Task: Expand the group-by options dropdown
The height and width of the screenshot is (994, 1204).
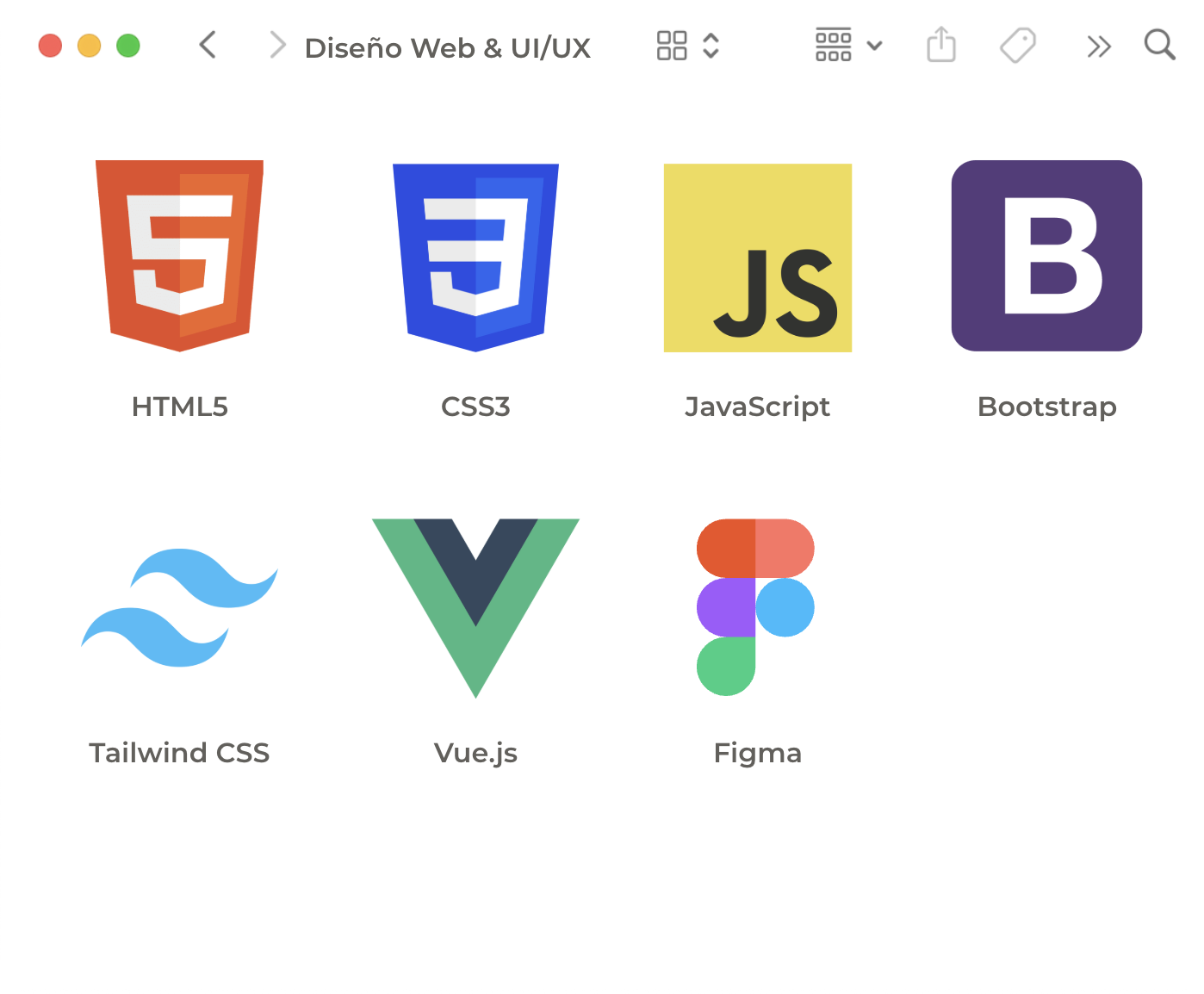Action: point(848,46)
